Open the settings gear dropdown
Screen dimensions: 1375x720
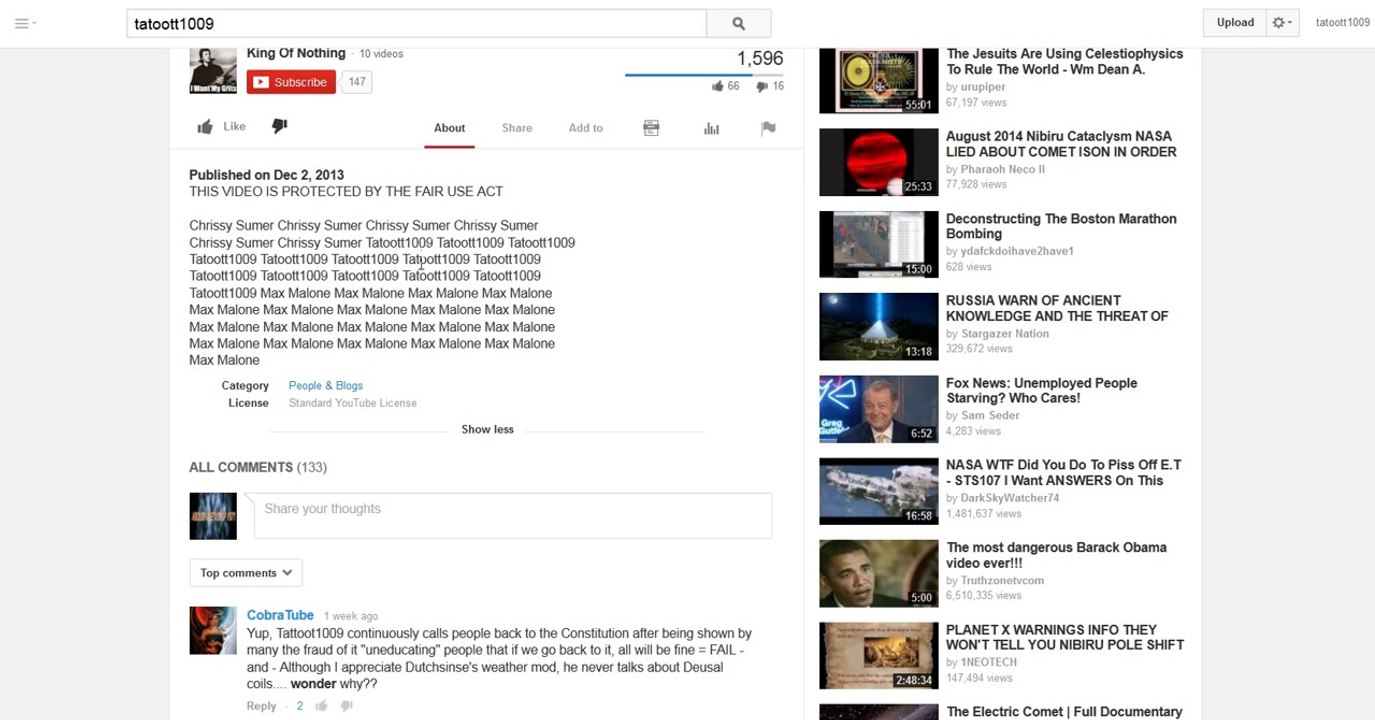coord(1281,23)
